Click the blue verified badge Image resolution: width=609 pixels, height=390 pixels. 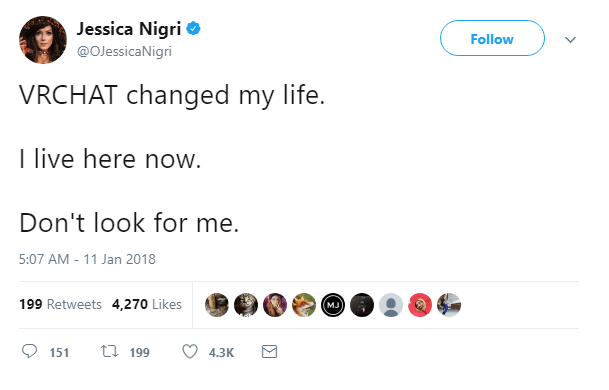click(193, 29)
